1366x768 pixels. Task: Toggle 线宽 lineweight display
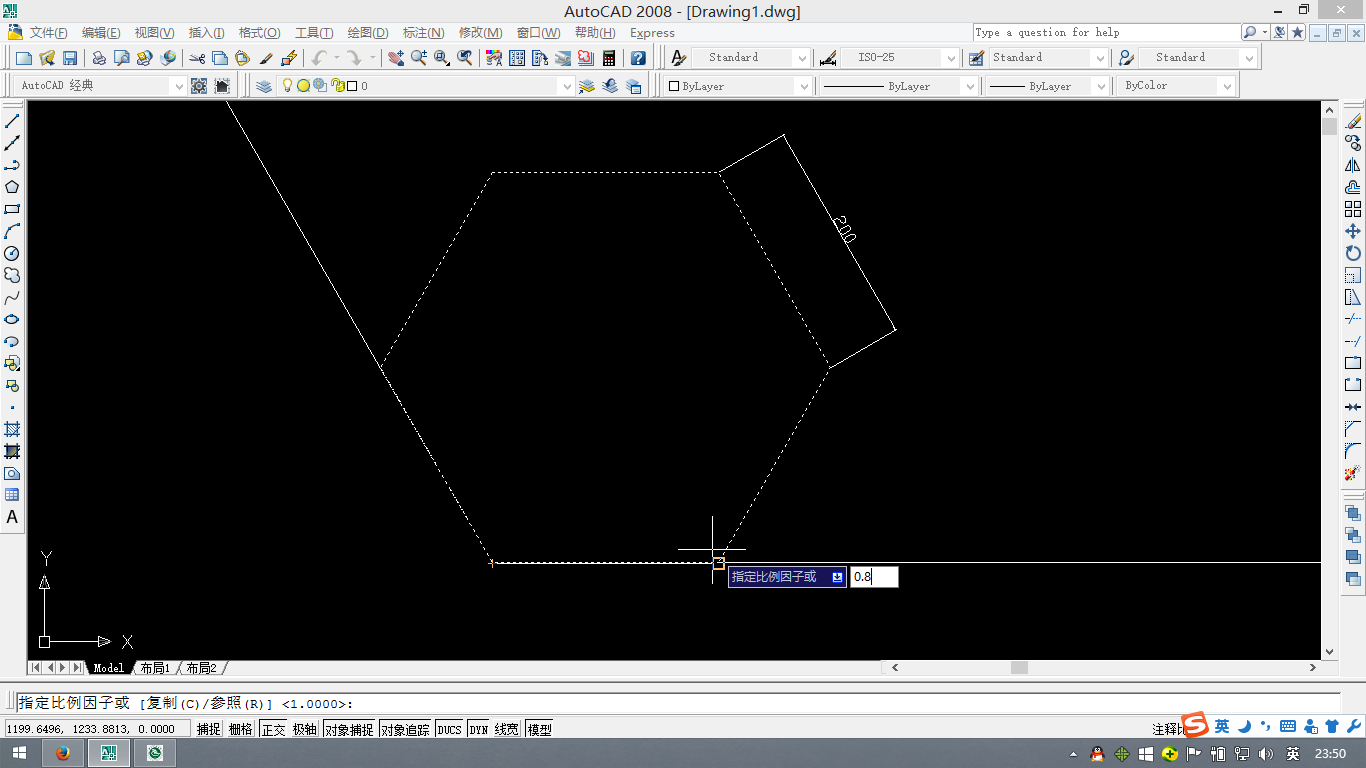(x=507, y=729)
